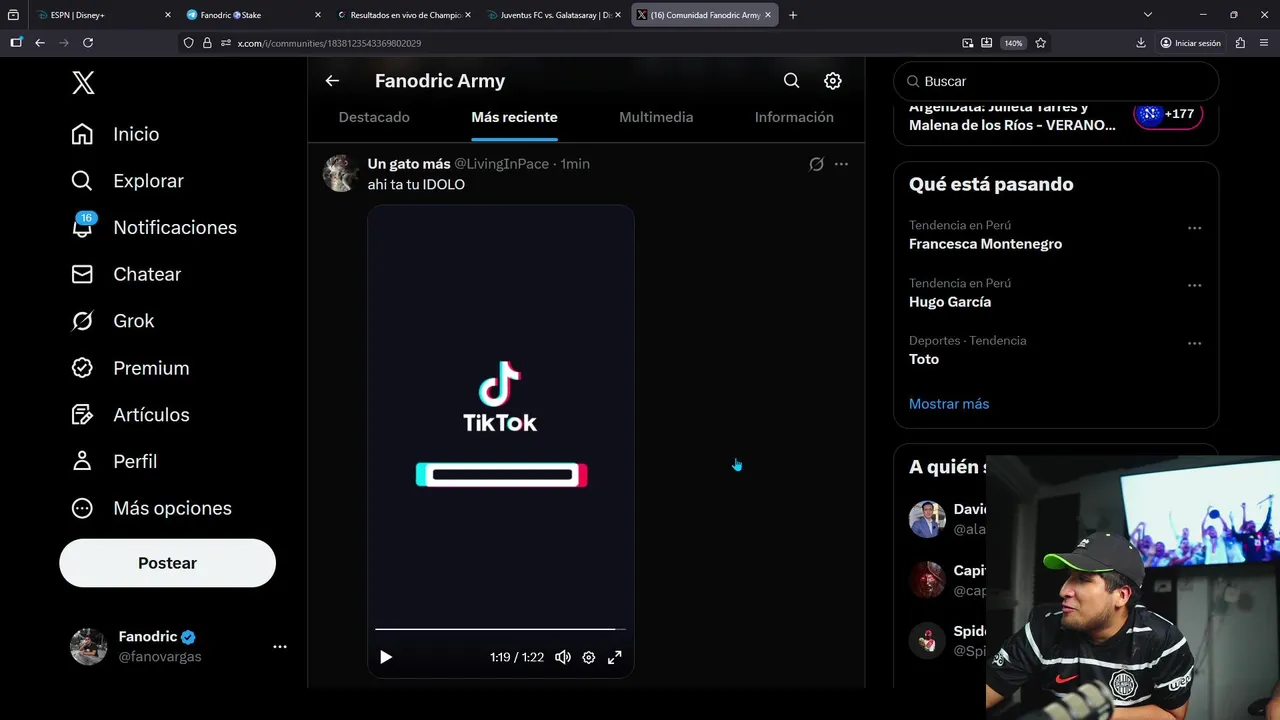Screen dimensions: 1280x720
Task: Mute the video volume
Action: 563,657
